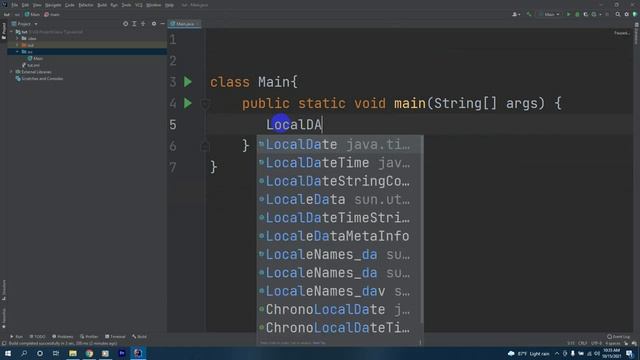This screenshot has width=640, height=360.
Task: Open the Event Log
Action: coord(618,337)
